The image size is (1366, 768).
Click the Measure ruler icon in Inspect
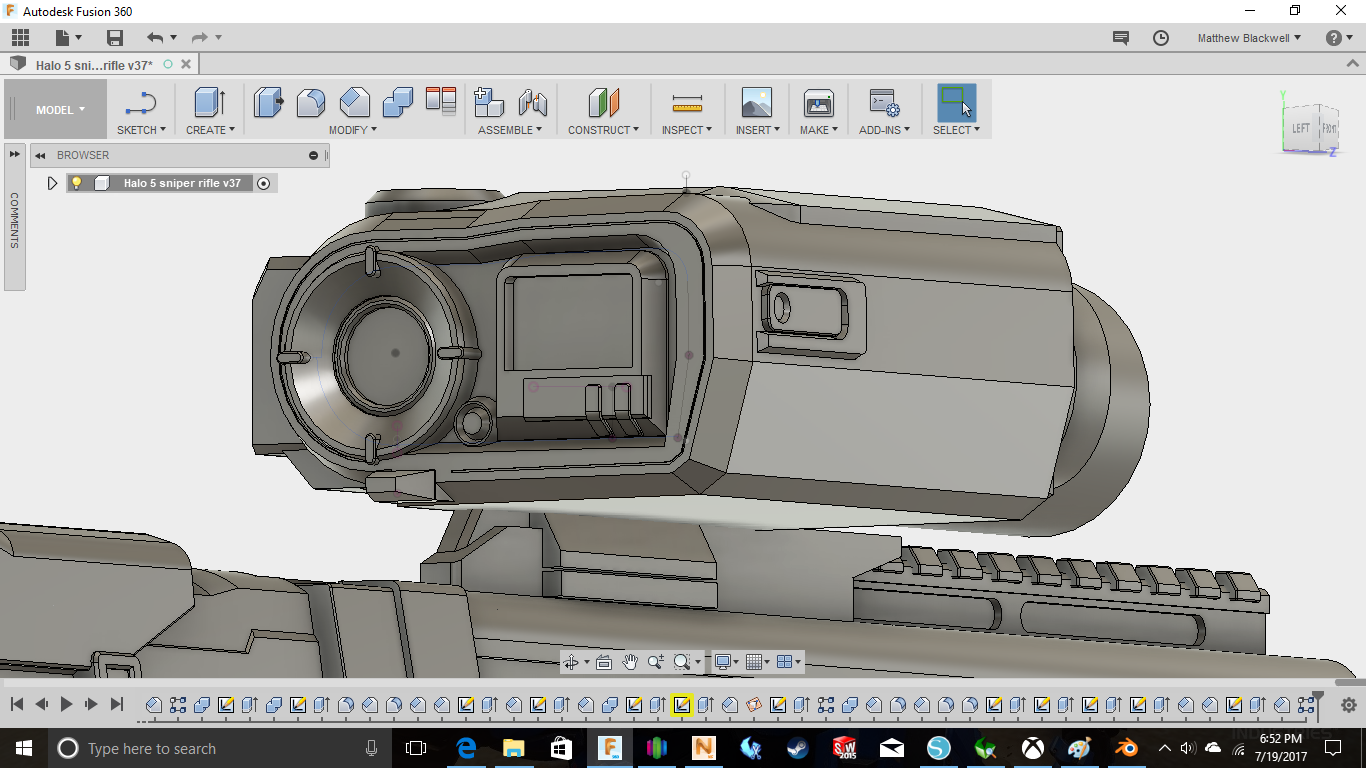pos(687,102)
